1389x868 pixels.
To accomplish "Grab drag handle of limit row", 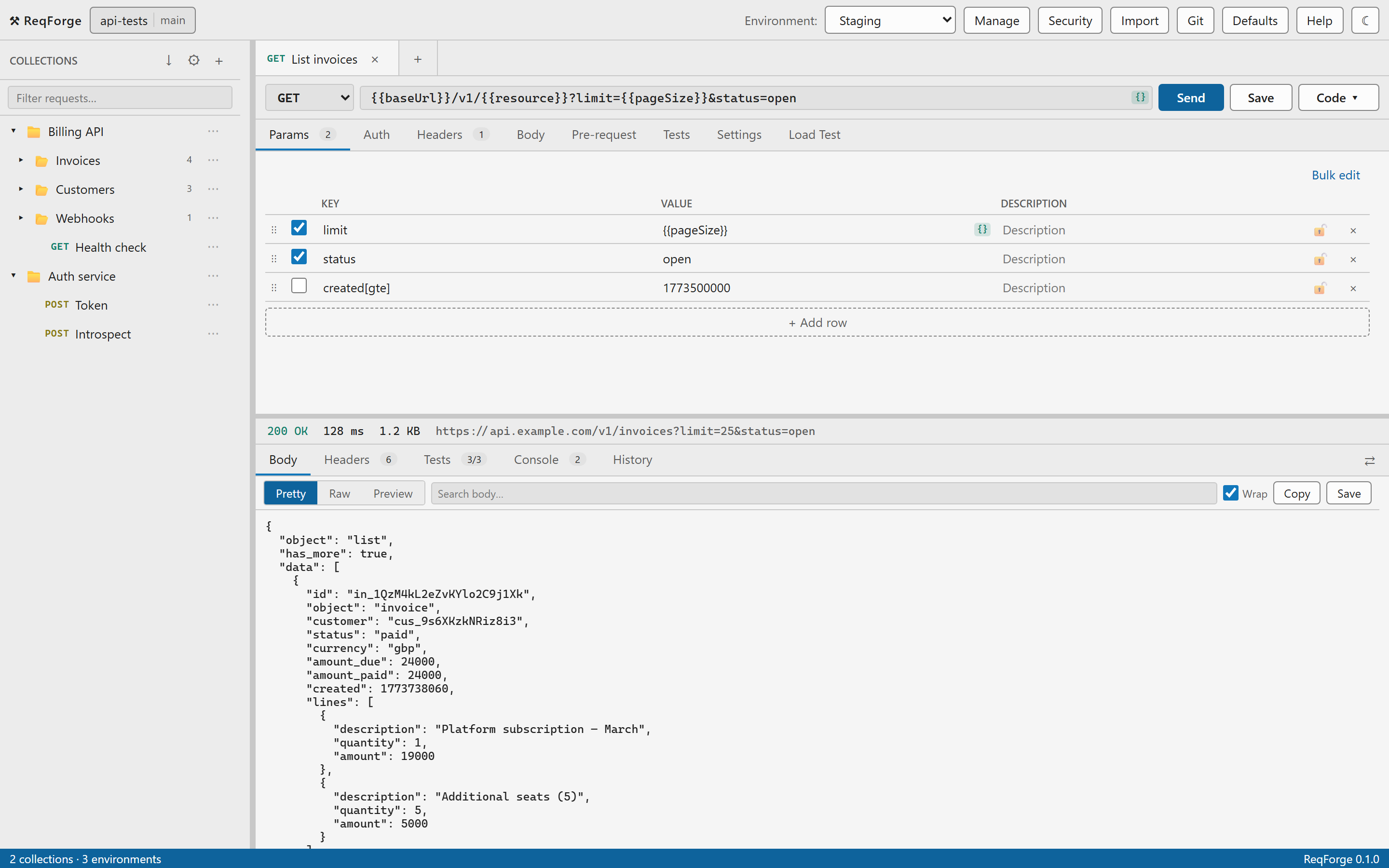I will [x=274, y=230].
